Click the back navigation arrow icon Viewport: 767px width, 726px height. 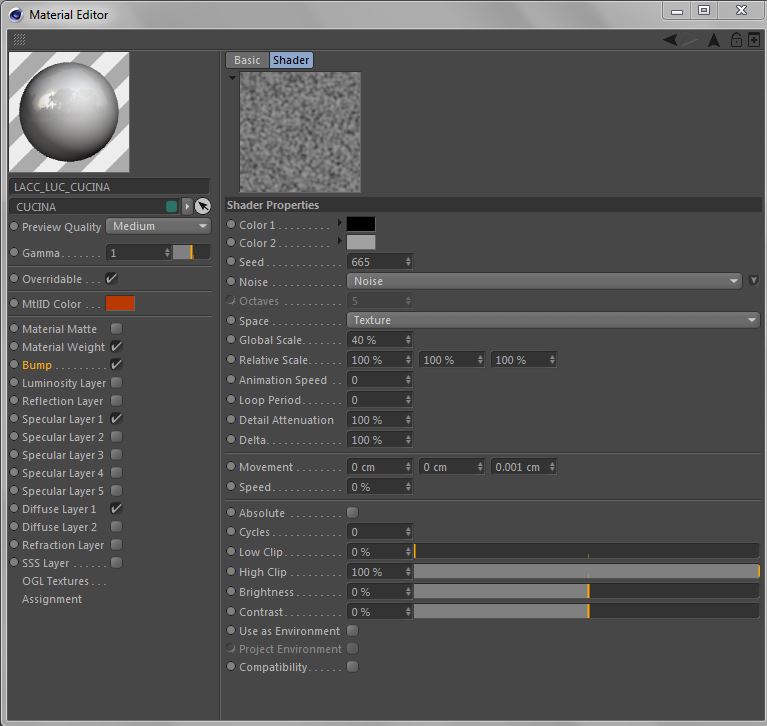click(670, 40)
